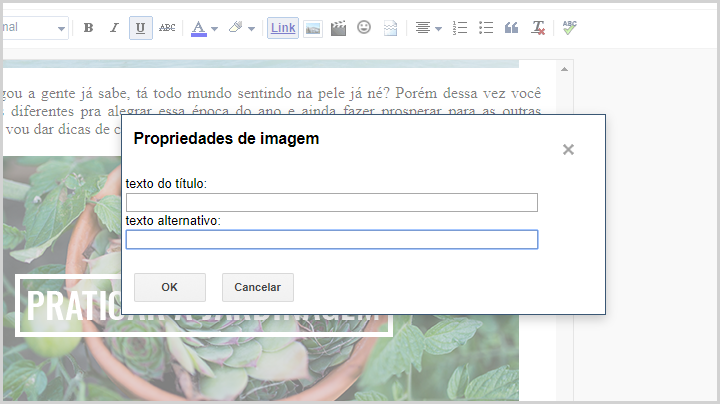This screenshot has width=720, height=404.
Task: Toggle italic formatting
Action: (x=114, y=28)
